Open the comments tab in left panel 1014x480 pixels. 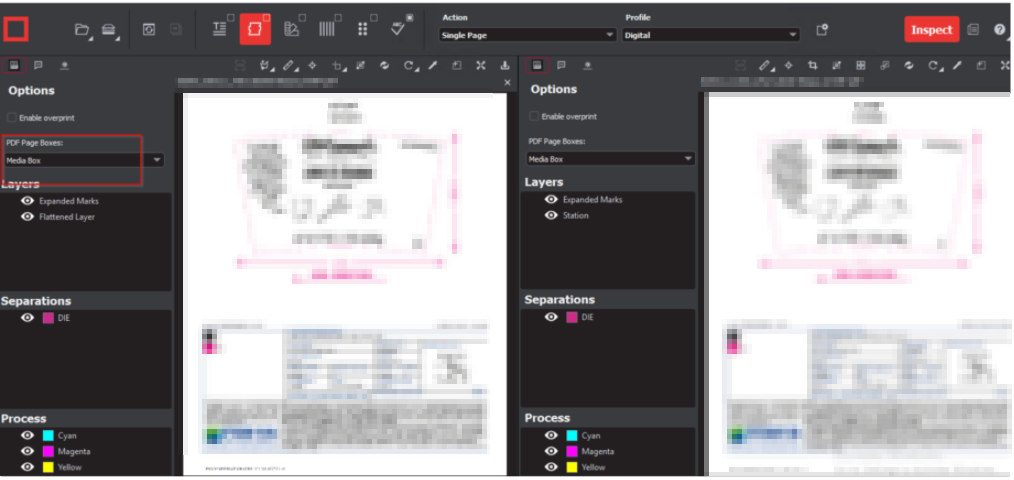click(x=38, y=65)
